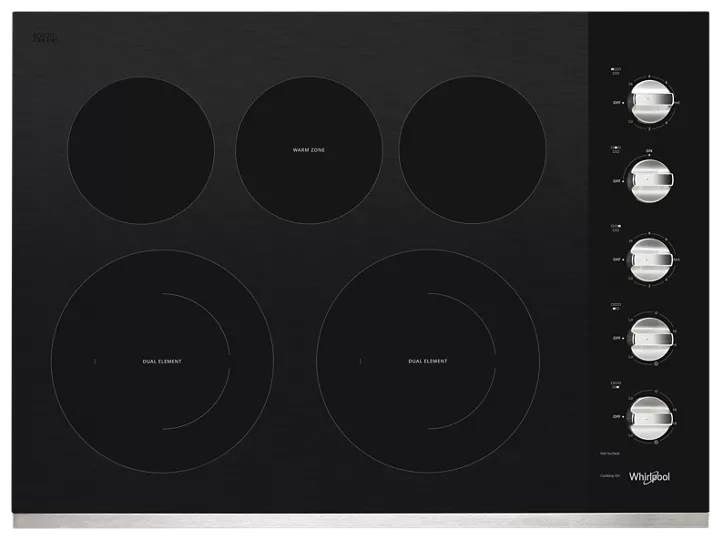721x540 pixels.
Task: Click the burner position icon above bottom knob
Action: coord(616,384)
